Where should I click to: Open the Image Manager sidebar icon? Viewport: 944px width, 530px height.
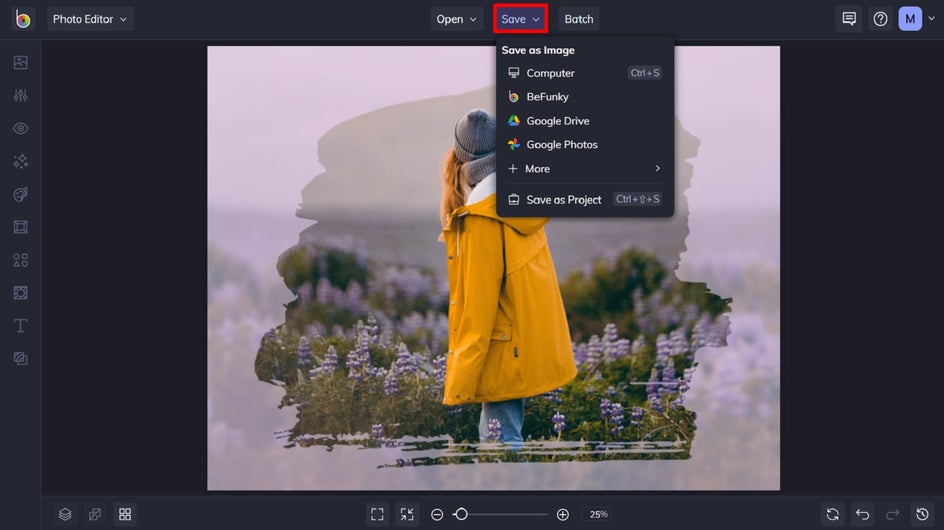tap(20, 62)
